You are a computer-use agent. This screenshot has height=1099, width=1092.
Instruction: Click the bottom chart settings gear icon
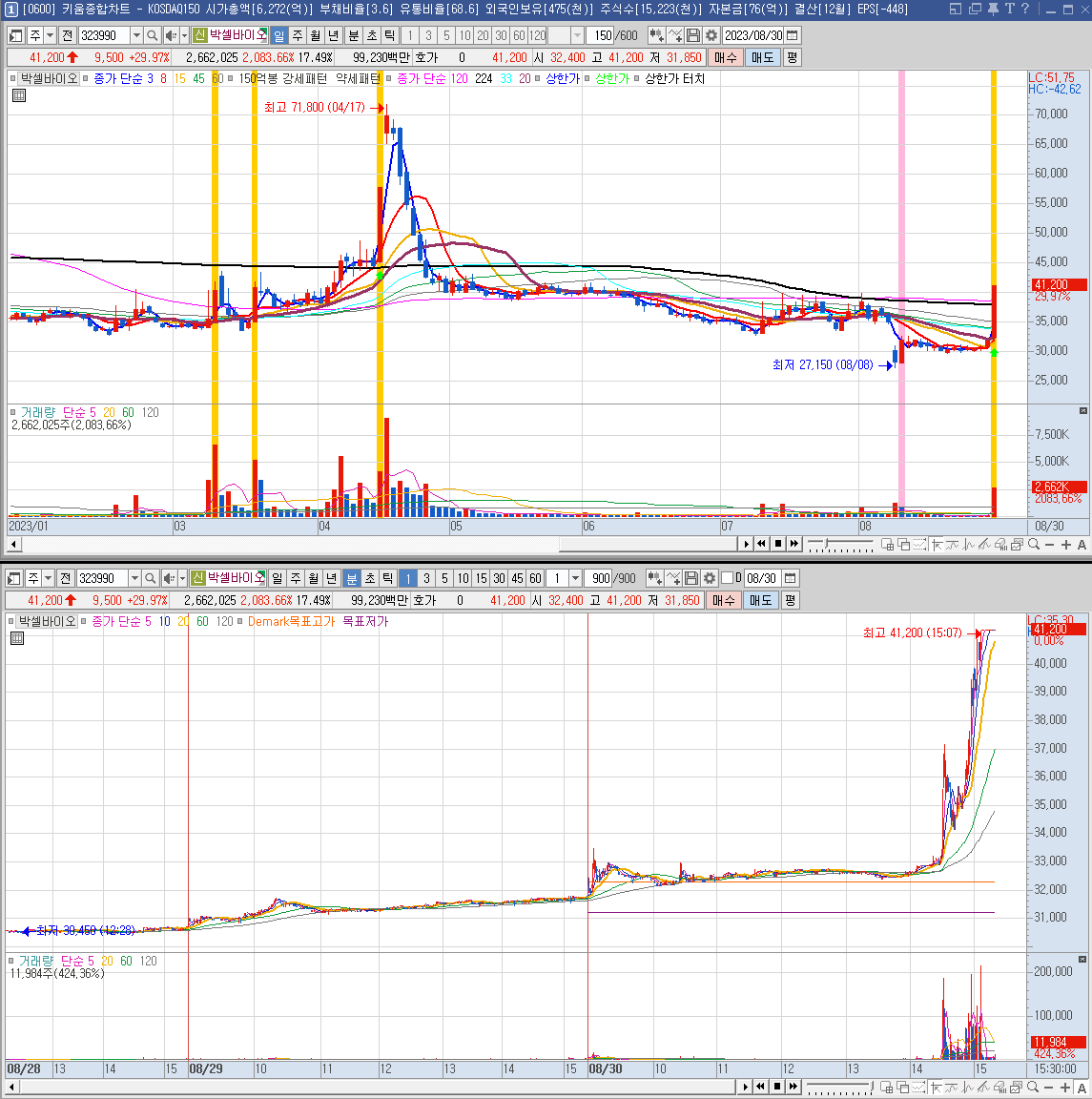click(710, 578)
